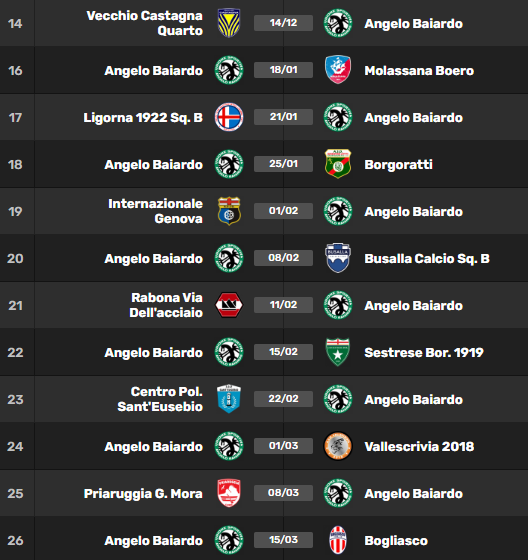This screenshot has height=560, width=528.
Task: Open the Molassana Boero team link
Action: (419, 71)
